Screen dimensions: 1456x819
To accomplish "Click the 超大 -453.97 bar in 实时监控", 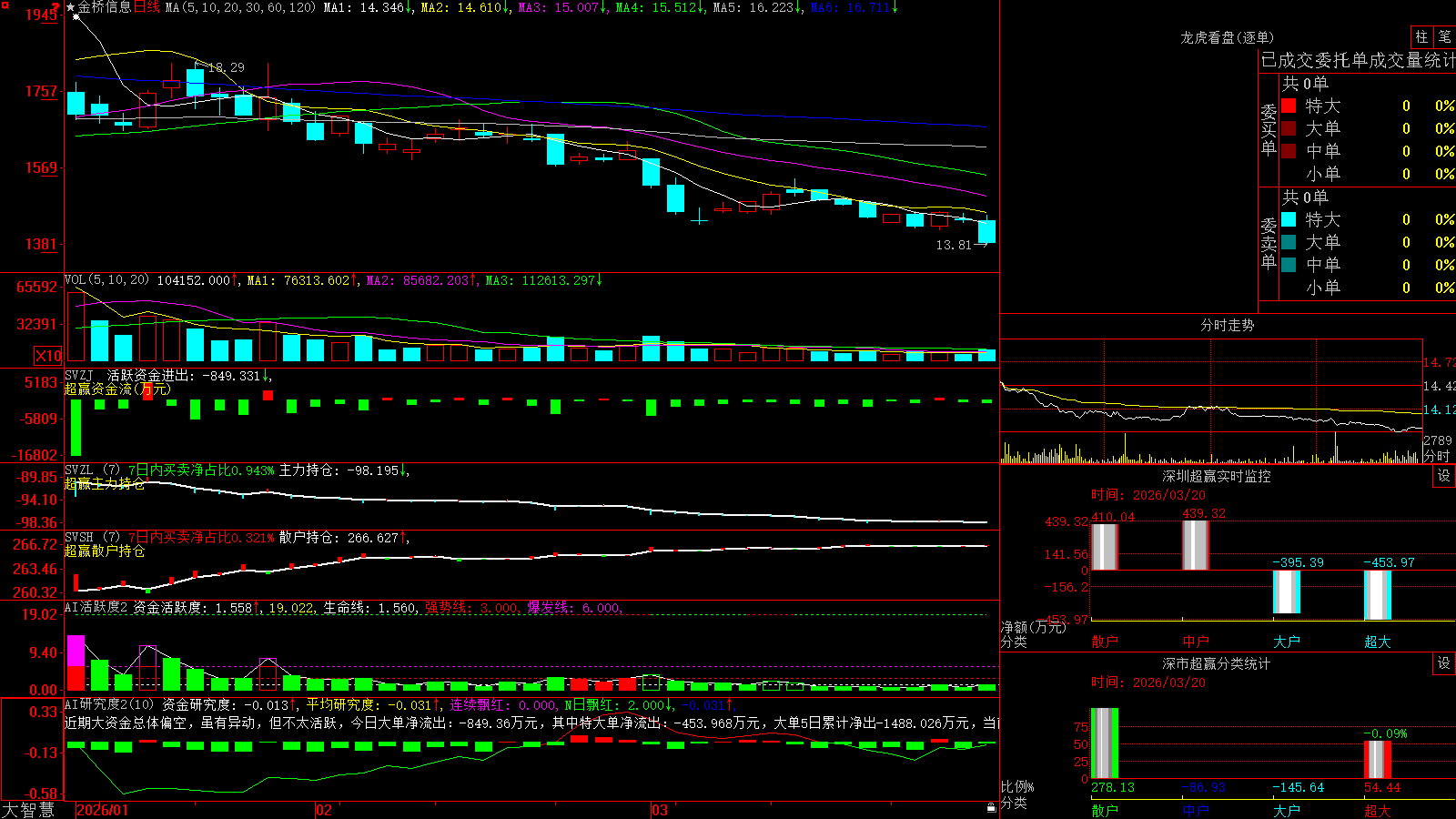I will click(x=1377, y=595).
